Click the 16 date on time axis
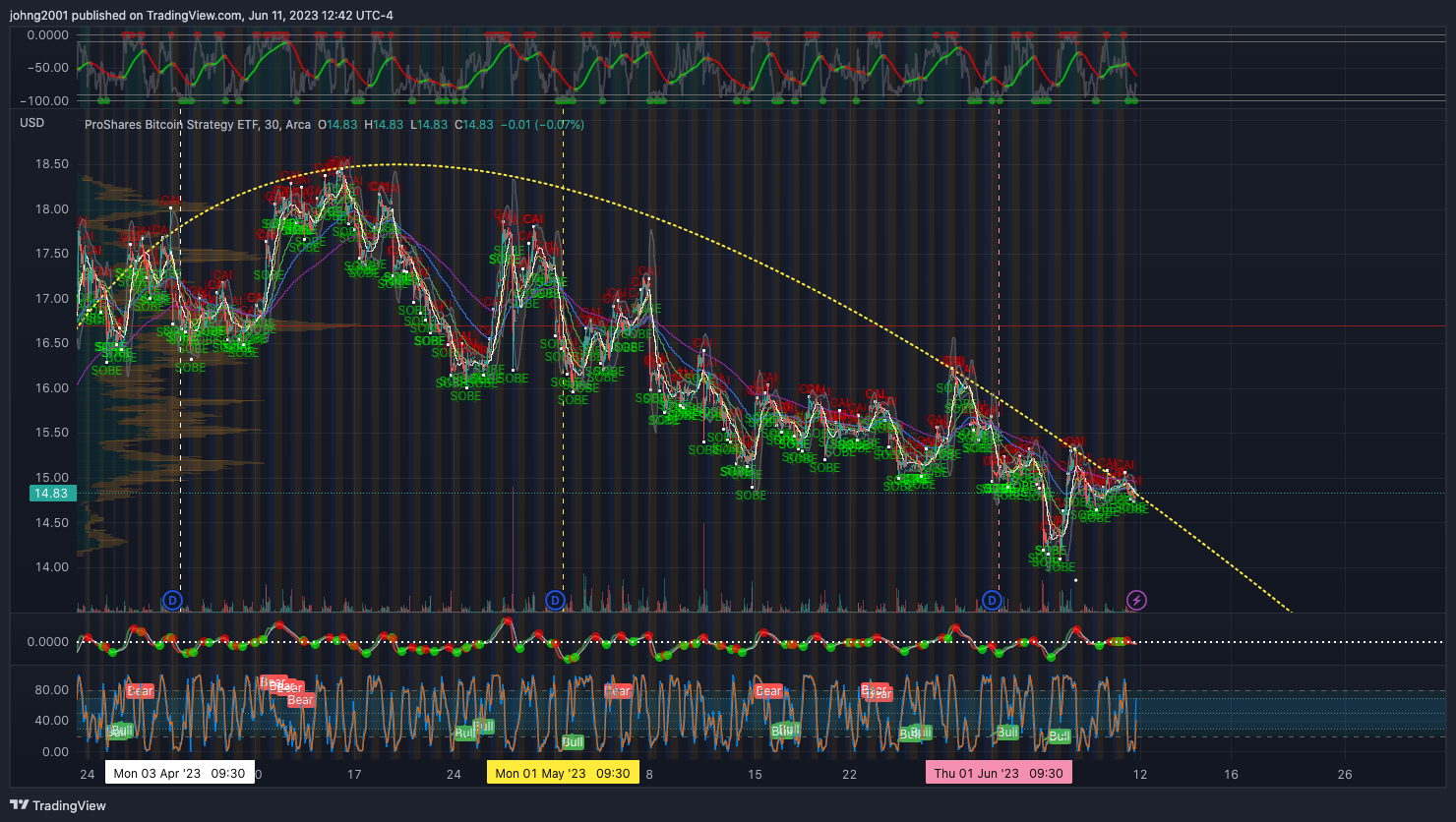This screenshot has width=1456, height=822. coord(1231,775)
